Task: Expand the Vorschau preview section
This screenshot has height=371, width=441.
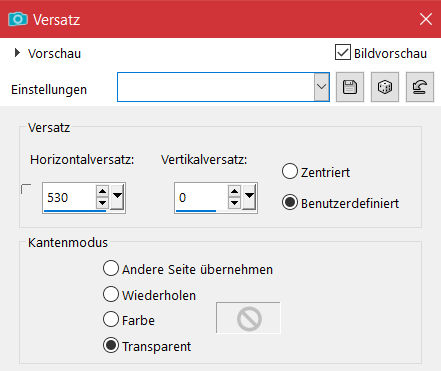Action: 17,53
